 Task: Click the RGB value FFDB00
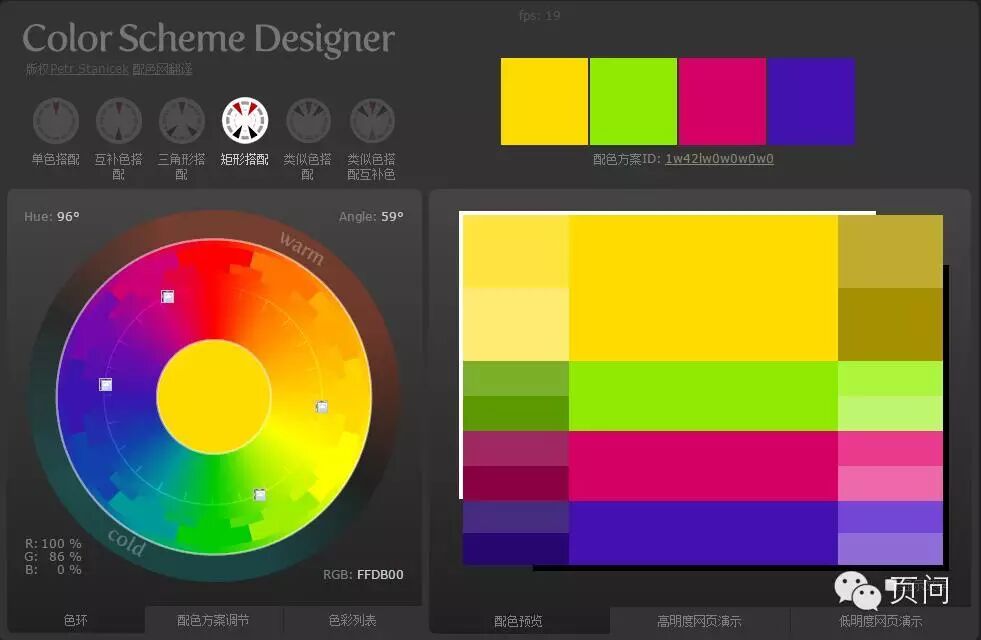pyautogui.click(x=380, y=574)
